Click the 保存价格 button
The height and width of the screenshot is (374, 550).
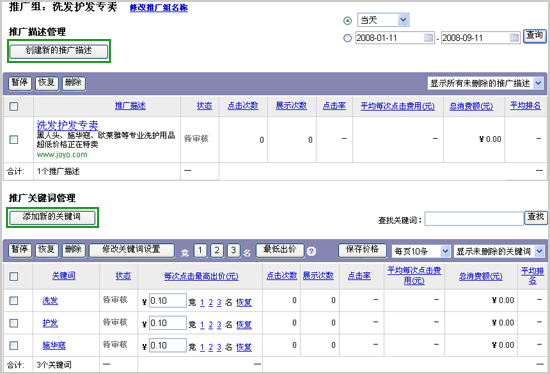362,250
